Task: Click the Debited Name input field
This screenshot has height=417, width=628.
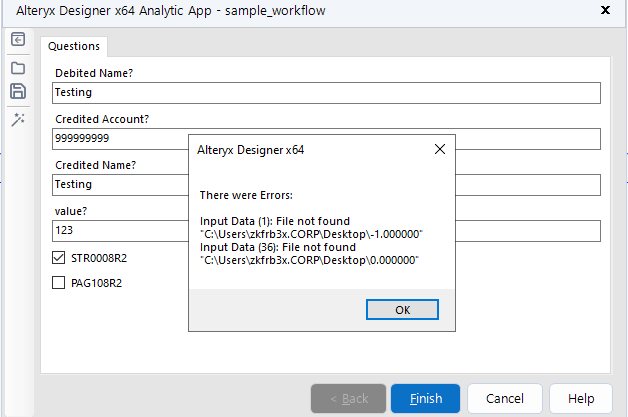Action: point(326,93)
